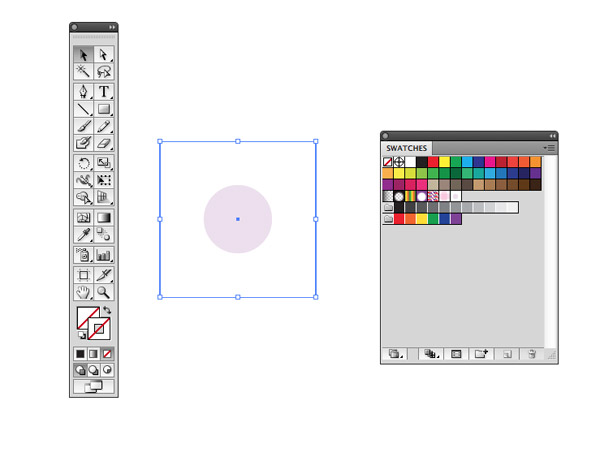Delete swatch with trash icon
Screen dimensions: 600x457
pos(532,354)
